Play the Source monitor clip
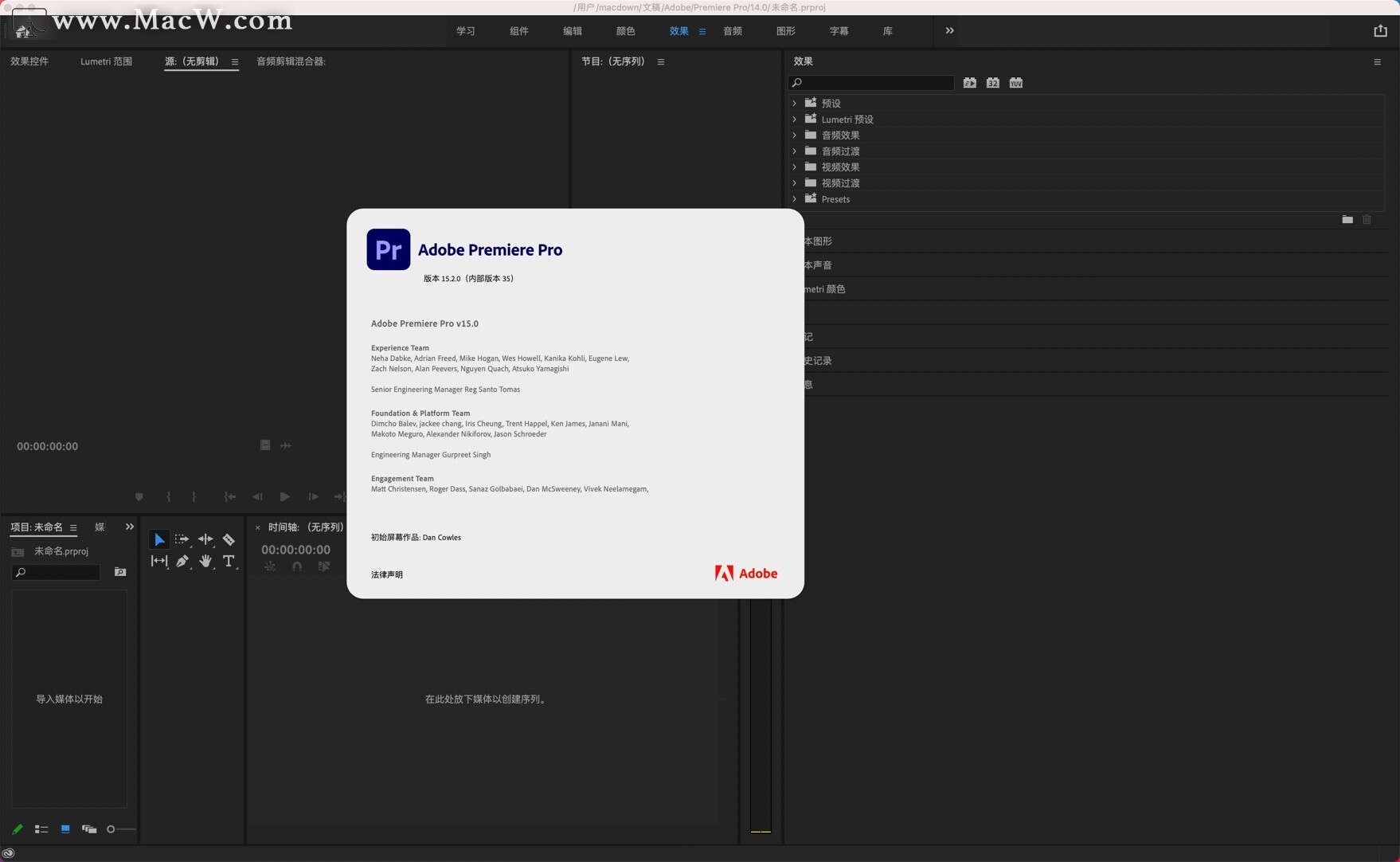This screenshot has width=1400, height=862. click(x=285, y=497)
